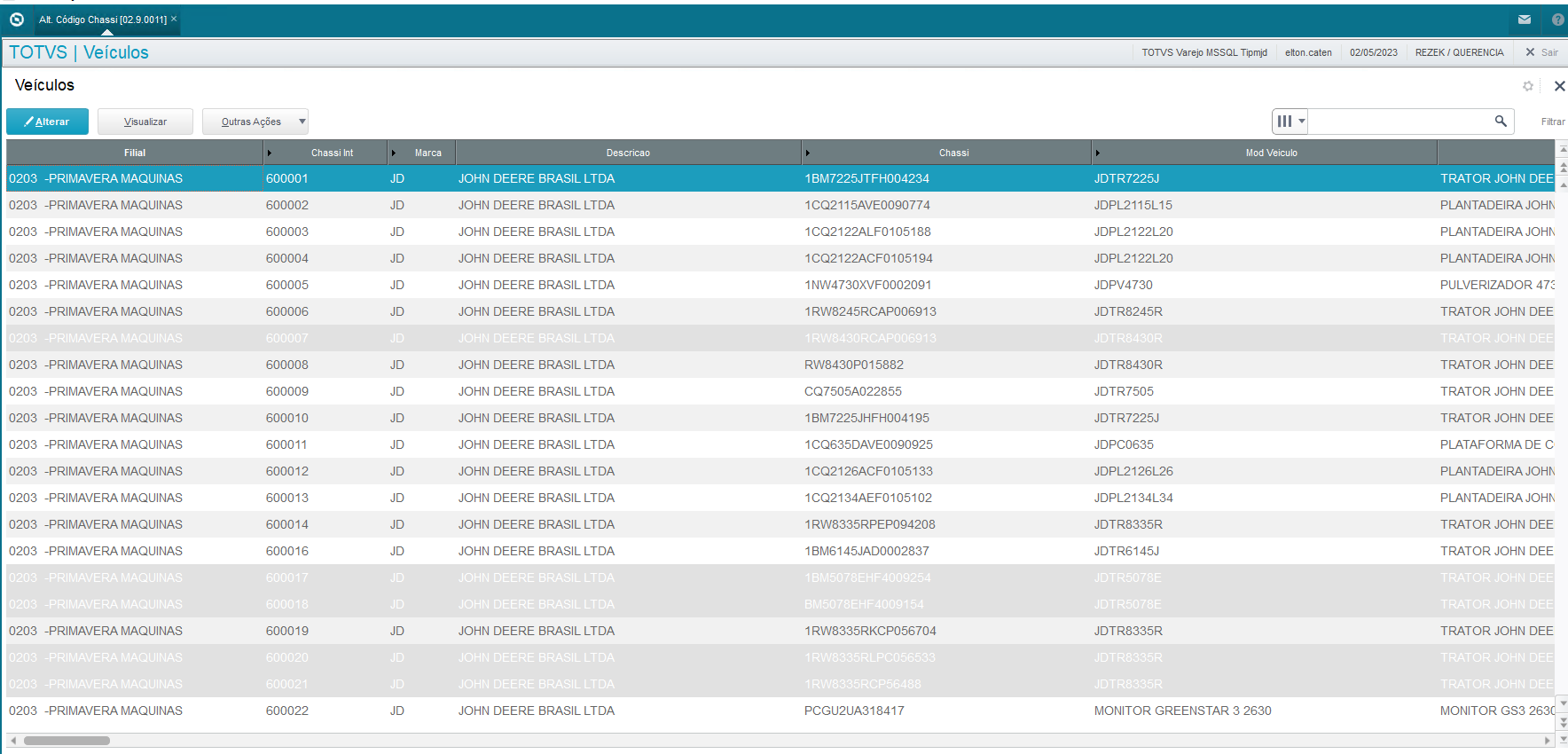Image resolution: width=1568 pixels, height=754 pixels.
Task: Select model JDPC0635 cell
Action: tap(1124, 444)
